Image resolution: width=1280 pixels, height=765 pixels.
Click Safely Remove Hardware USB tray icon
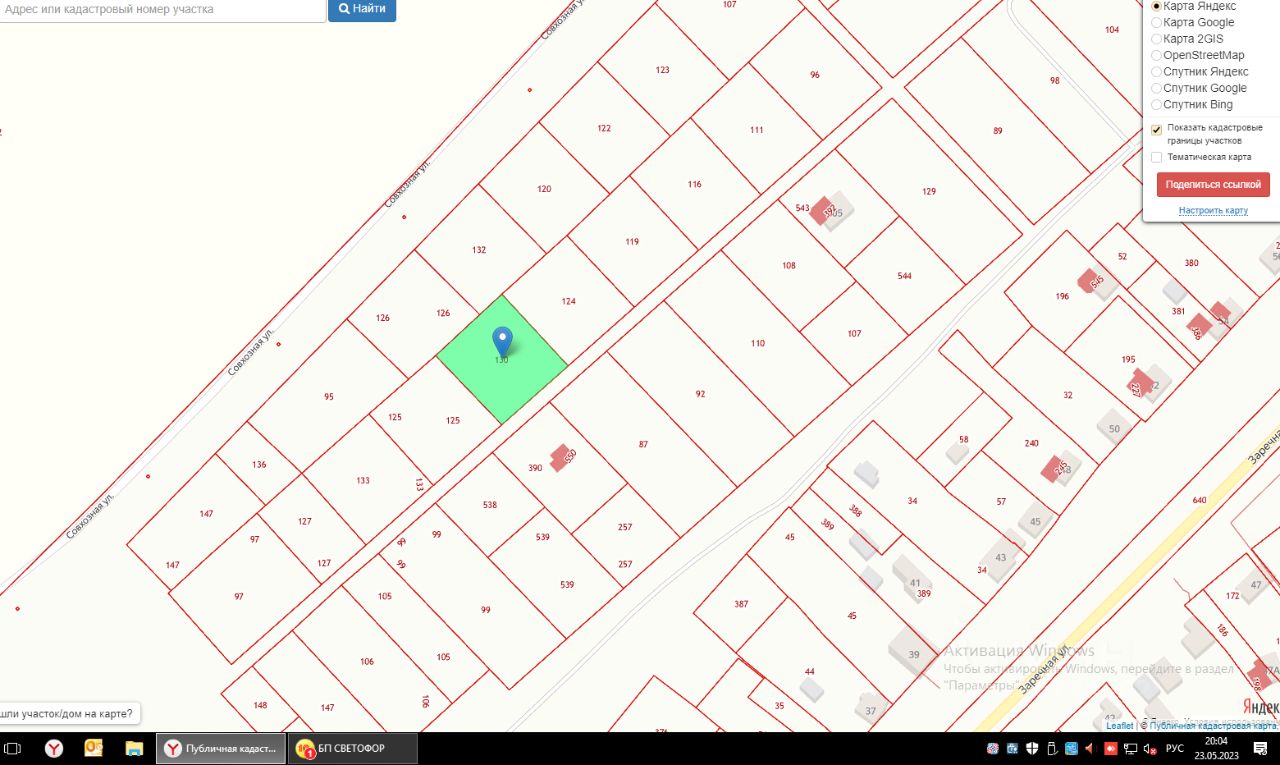[x=1052, y=748]
